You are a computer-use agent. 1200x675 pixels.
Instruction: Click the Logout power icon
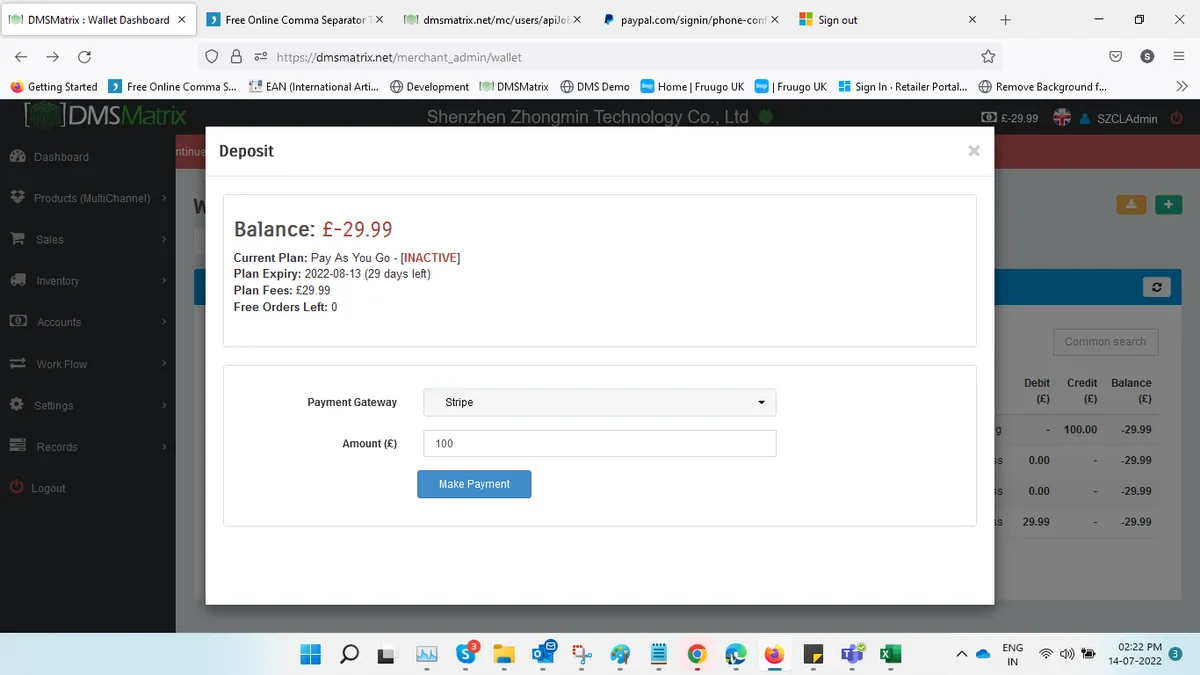(17, 487)
